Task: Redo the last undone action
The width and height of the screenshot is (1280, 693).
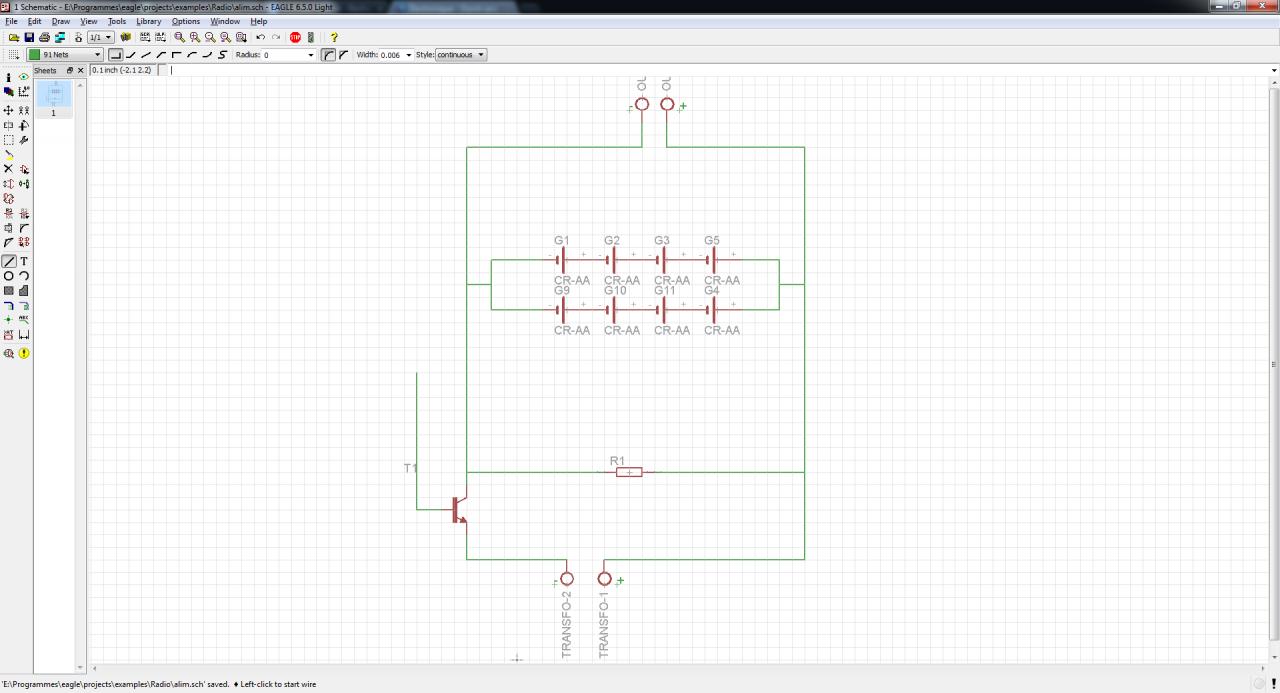Action: [x=276, y=37]
